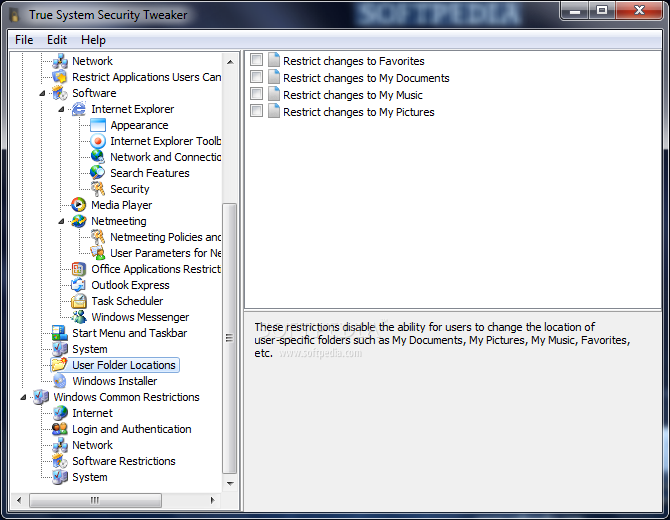Click the Windows Common Restrictions computer icon
This screenshot has height=520, width=670.
41,397
